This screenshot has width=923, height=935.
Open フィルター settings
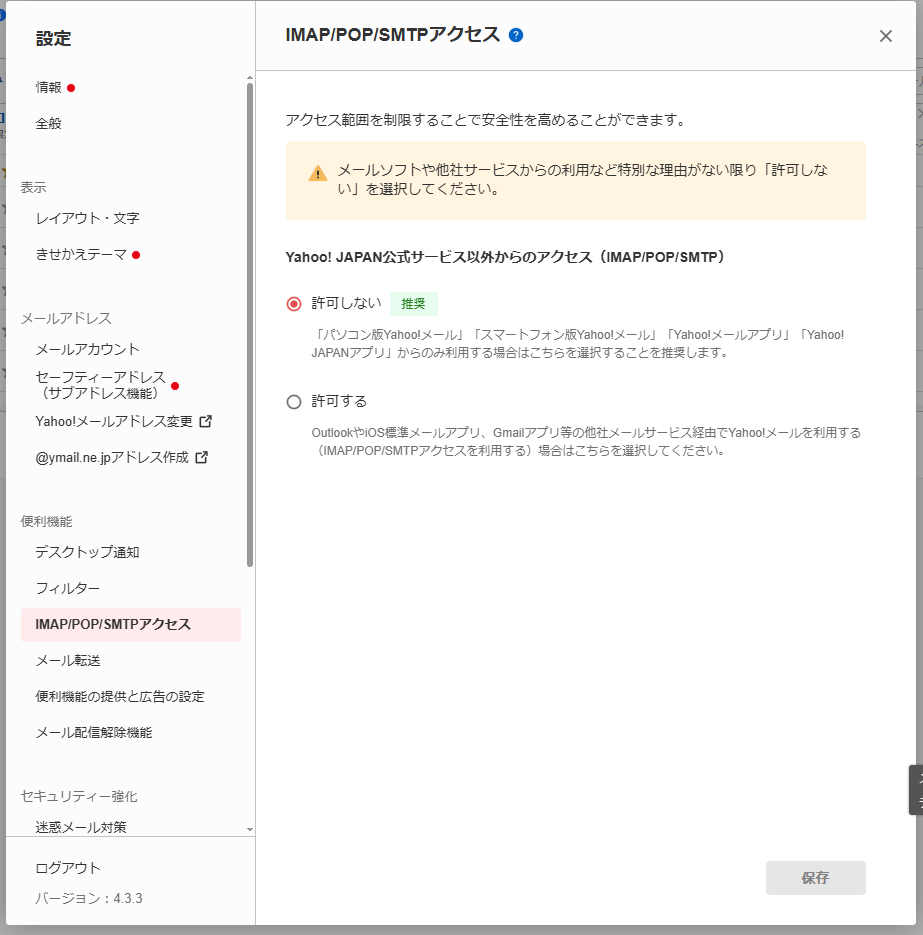coord(67,588)
